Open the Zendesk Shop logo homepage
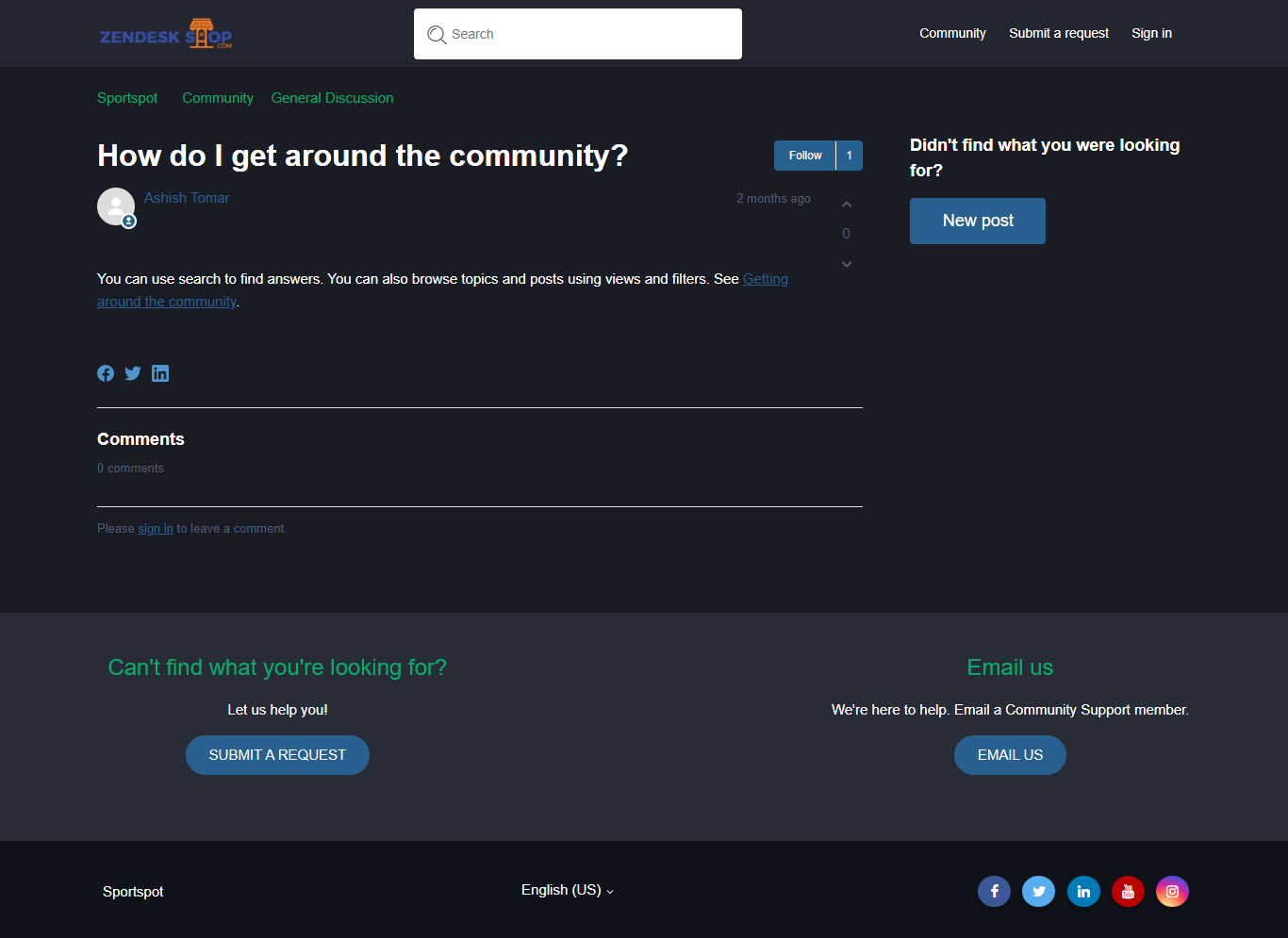 point(166,34)
